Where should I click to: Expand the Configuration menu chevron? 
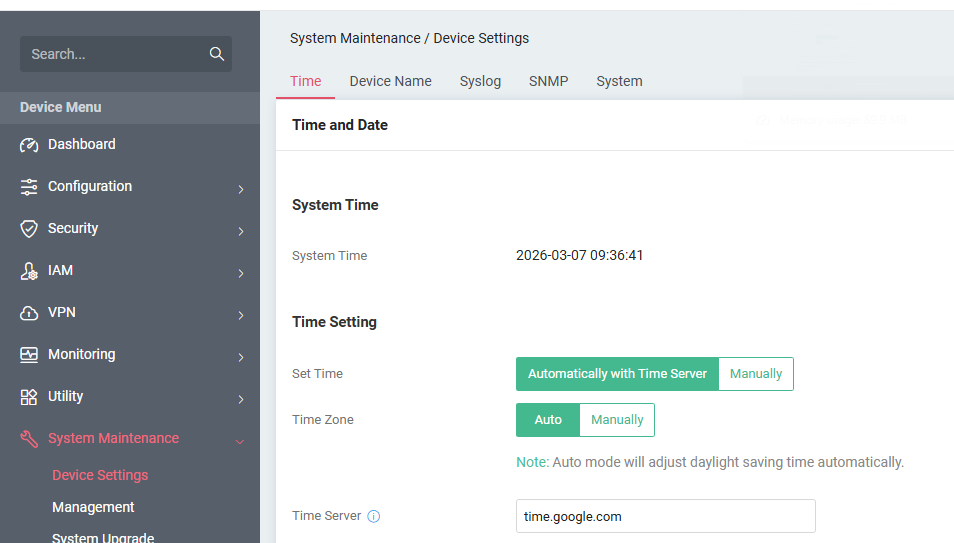click(x=241, y=189)
